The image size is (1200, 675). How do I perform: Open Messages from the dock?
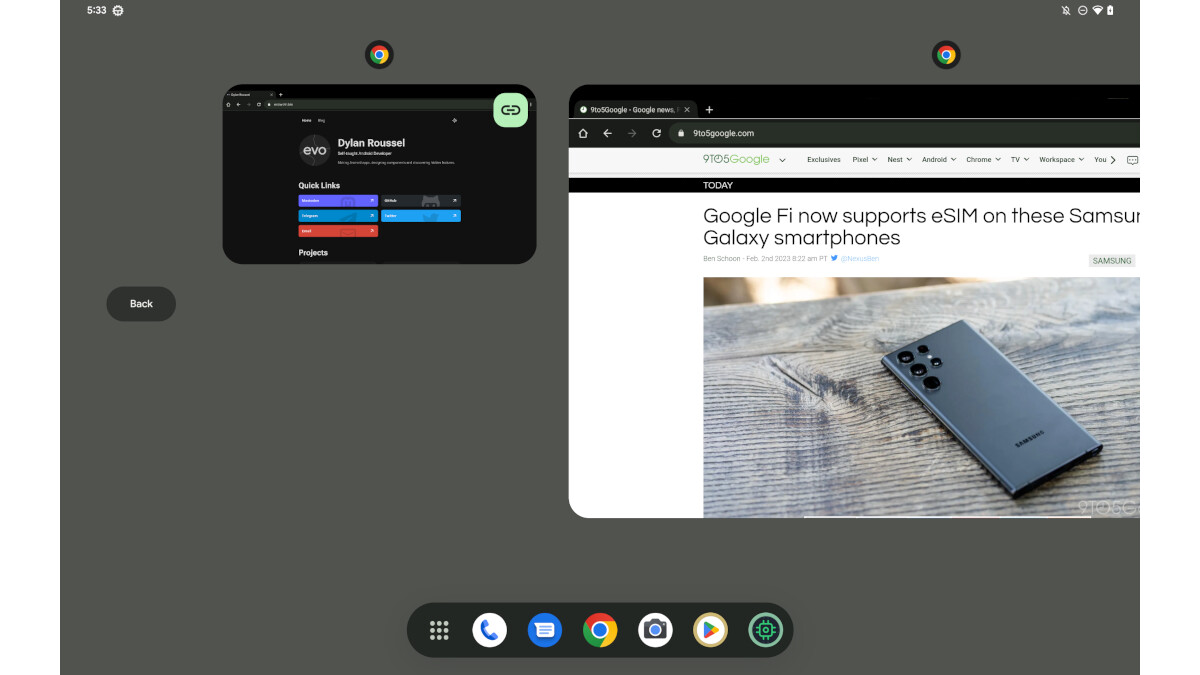tap(545, 630)
